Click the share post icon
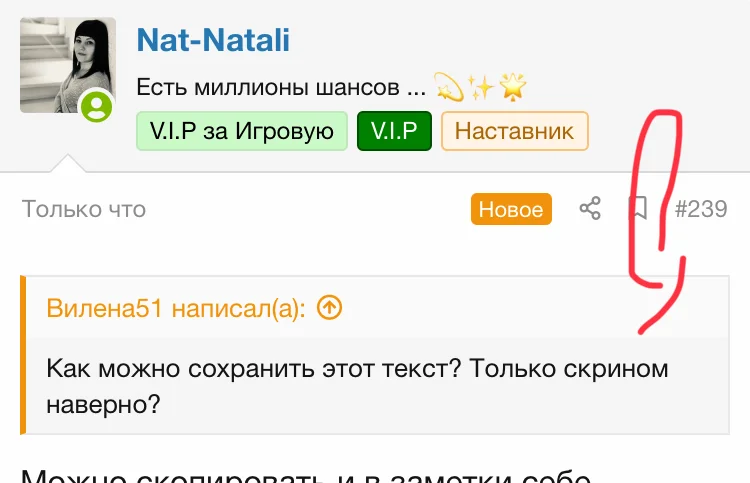 pos(591,209)
